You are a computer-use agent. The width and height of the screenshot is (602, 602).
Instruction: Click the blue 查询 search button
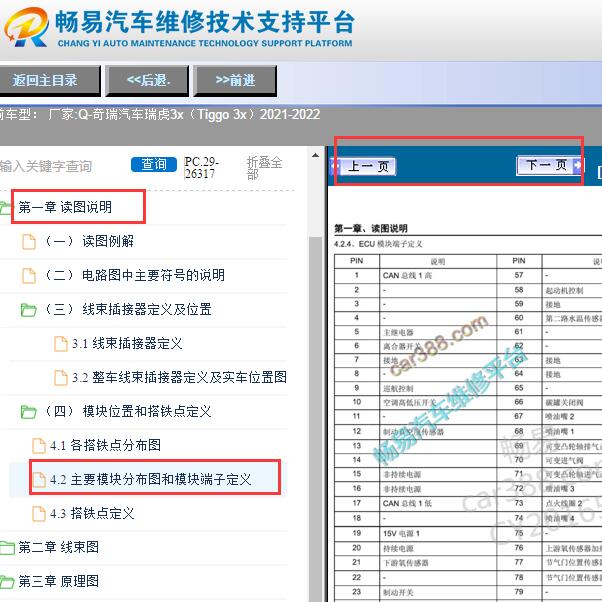tap(154, 164)
